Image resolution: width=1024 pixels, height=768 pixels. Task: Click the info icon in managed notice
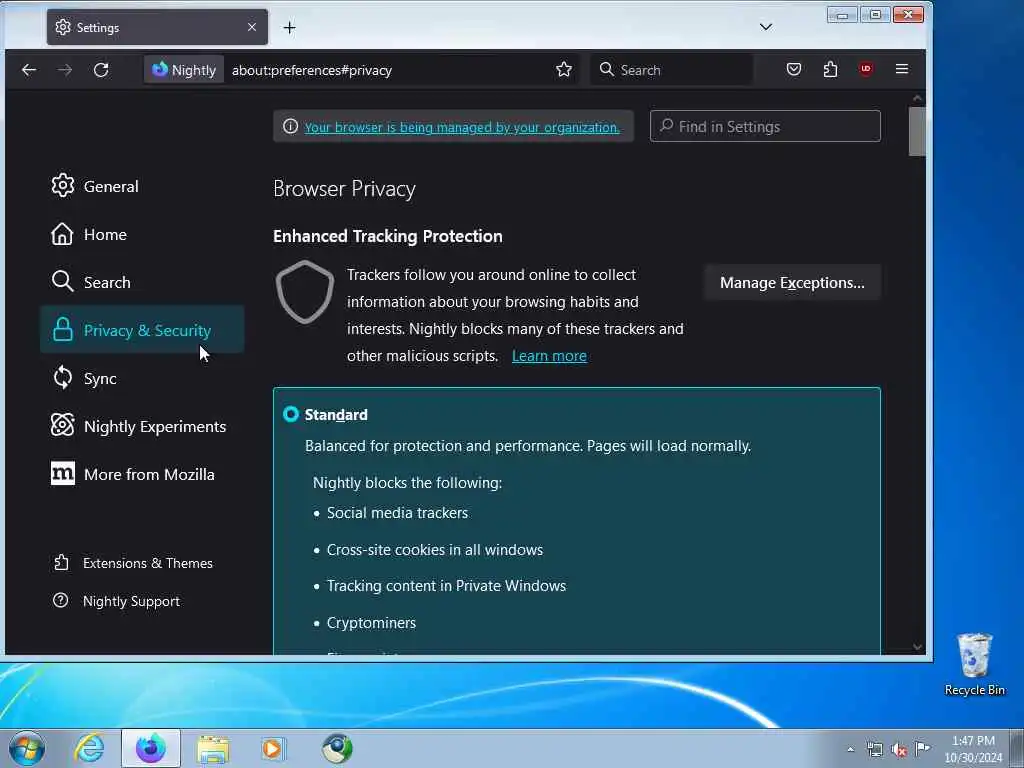click(291, 127)
